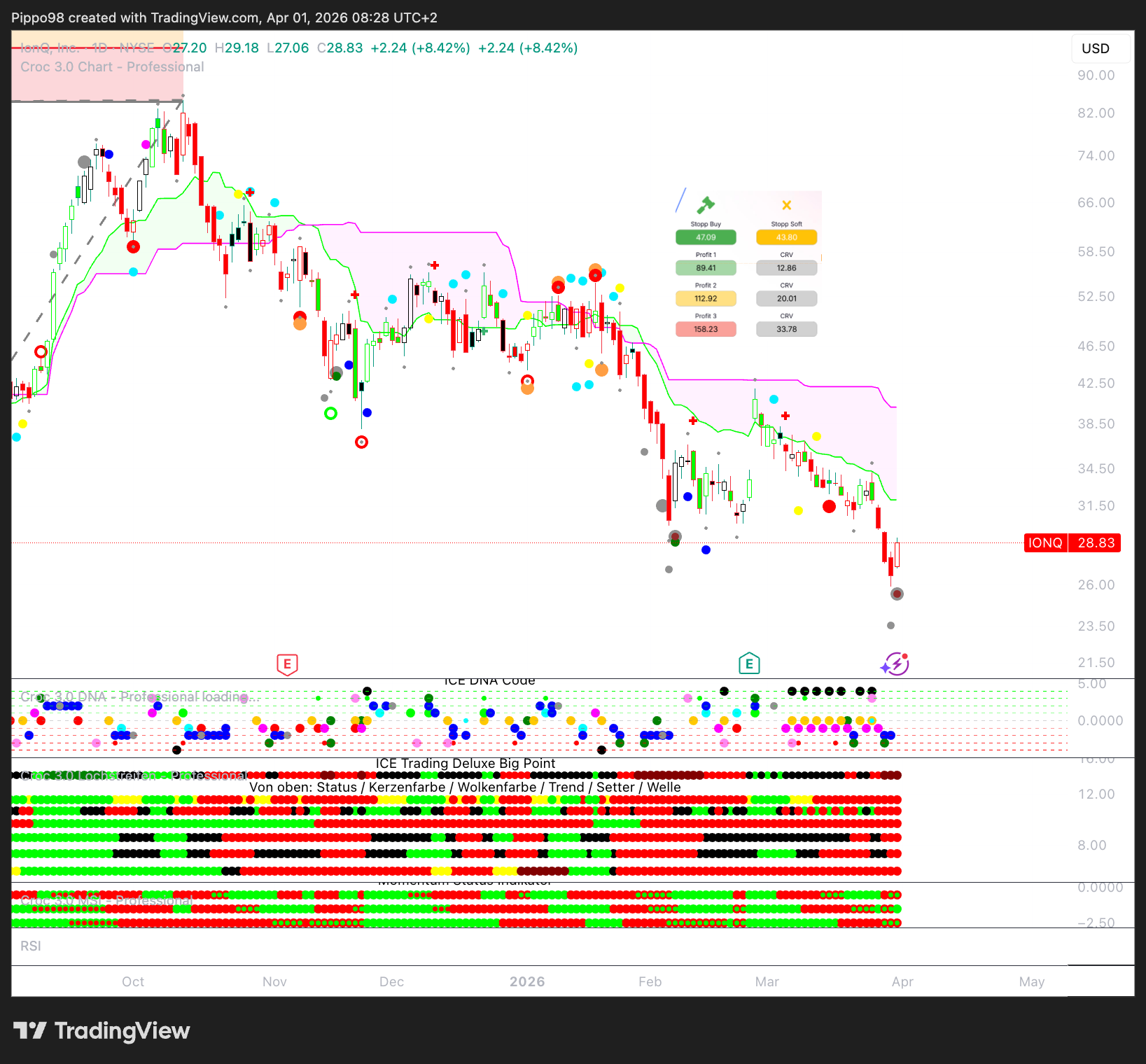
Task: Click the red IONQ 28.83 price label
Action: 1072,542
